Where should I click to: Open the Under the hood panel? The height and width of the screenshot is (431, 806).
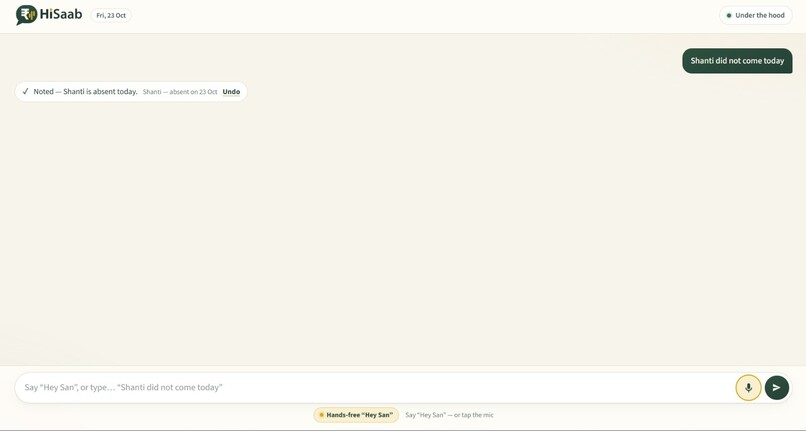pyautogui.click(x=756, y=15)
